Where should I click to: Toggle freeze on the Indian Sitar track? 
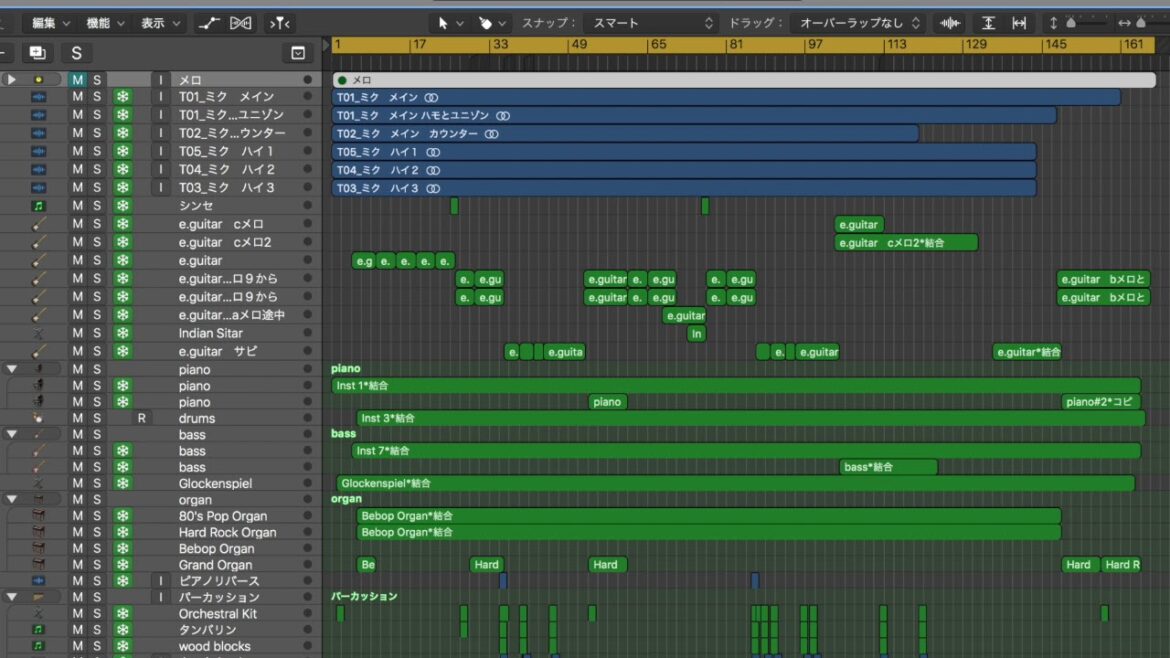tap(122, 333)
